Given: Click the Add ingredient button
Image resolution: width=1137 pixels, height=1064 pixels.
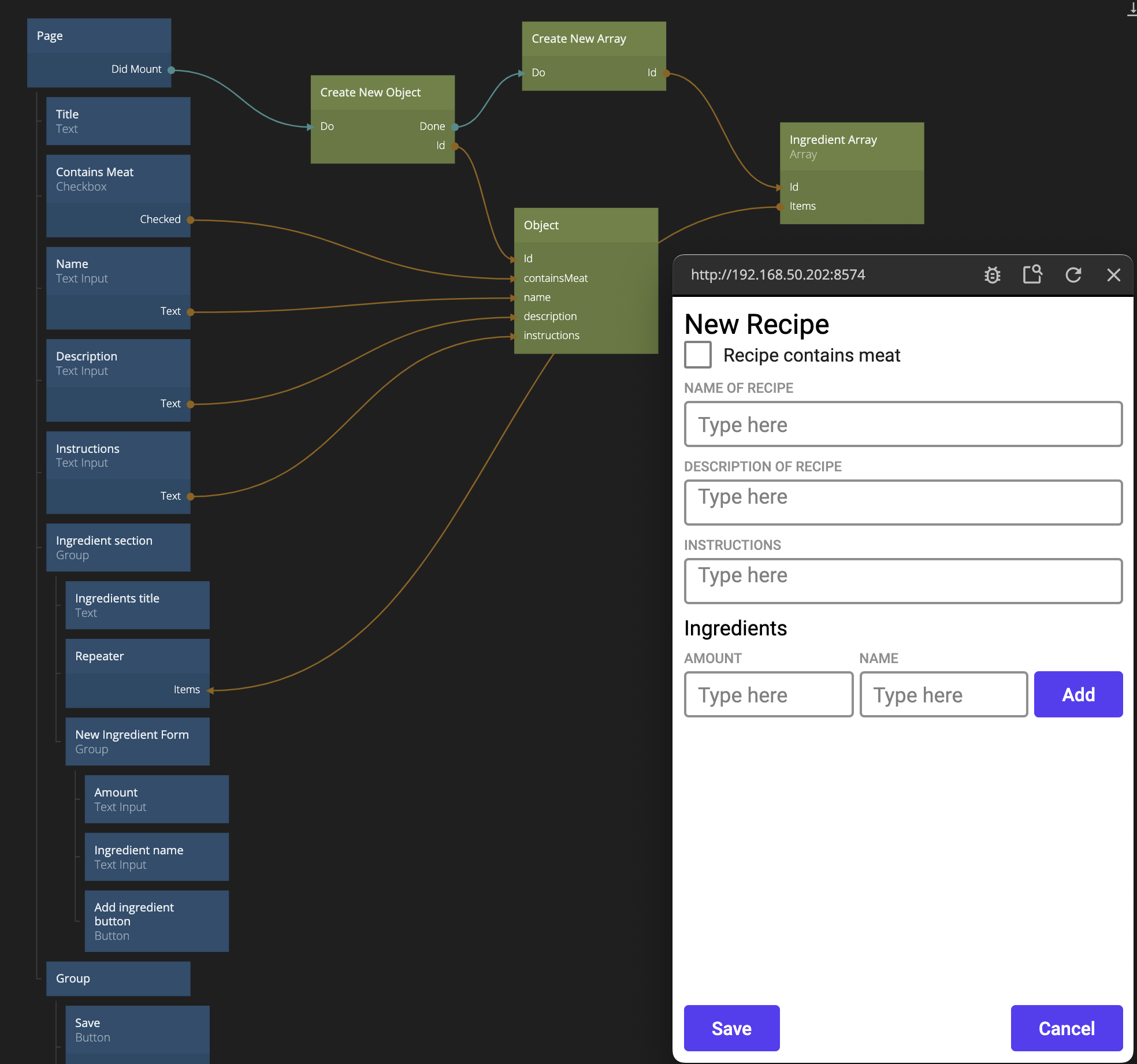Looking at the screenshot, I should [1078, 694].
